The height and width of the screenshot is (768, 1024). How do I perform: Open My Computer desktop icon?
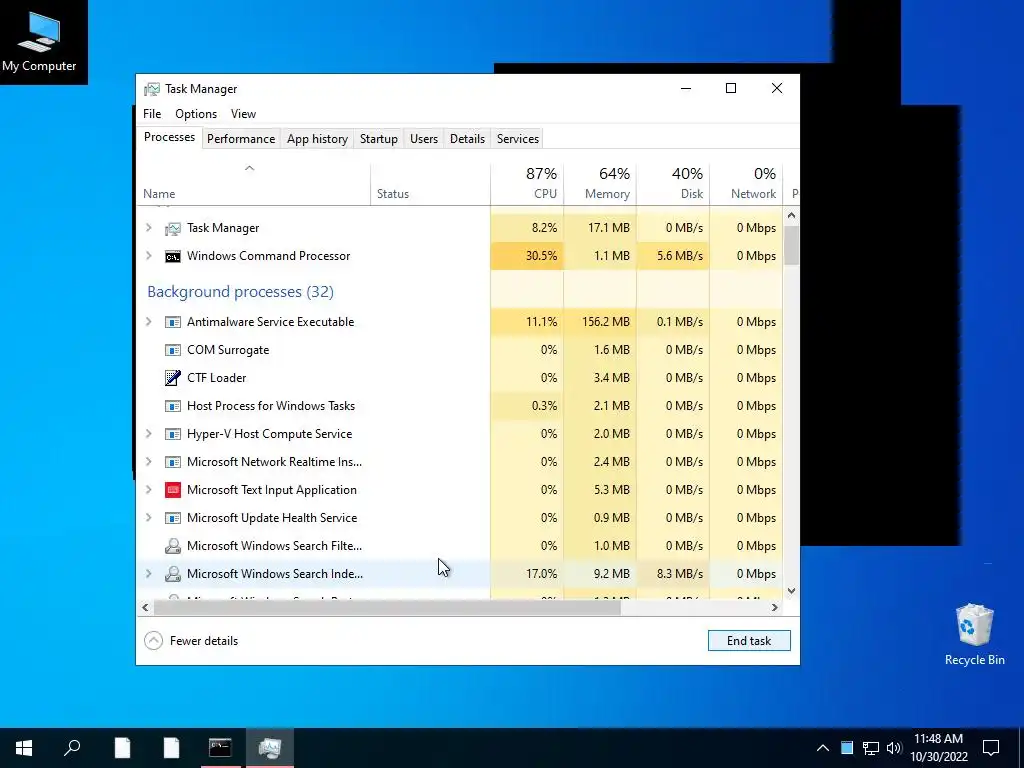[39, 42]
